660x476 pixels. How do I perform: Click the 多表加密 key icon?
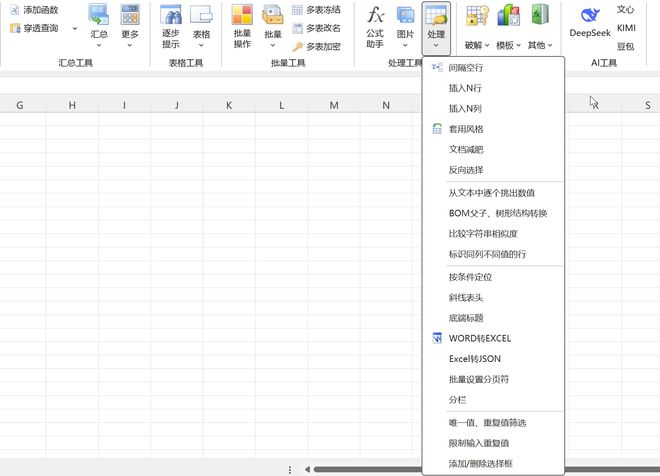coord(297,46)
